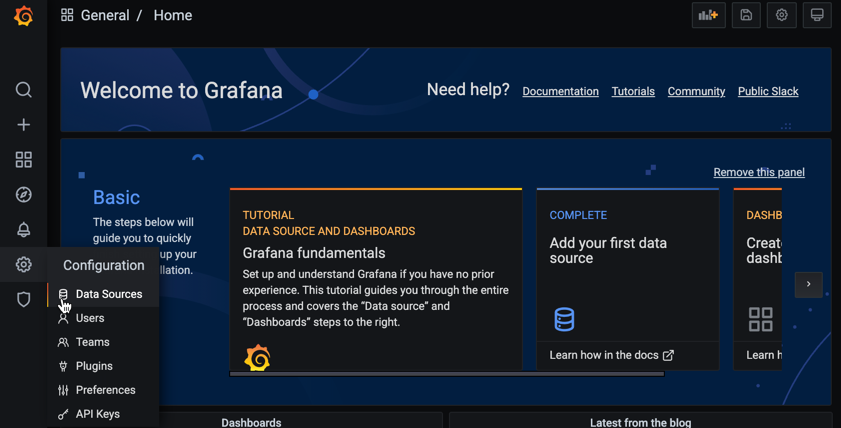Click the Dashboards panel title
The height and width of the screenshot is (428, 841).
click(251, 423)
